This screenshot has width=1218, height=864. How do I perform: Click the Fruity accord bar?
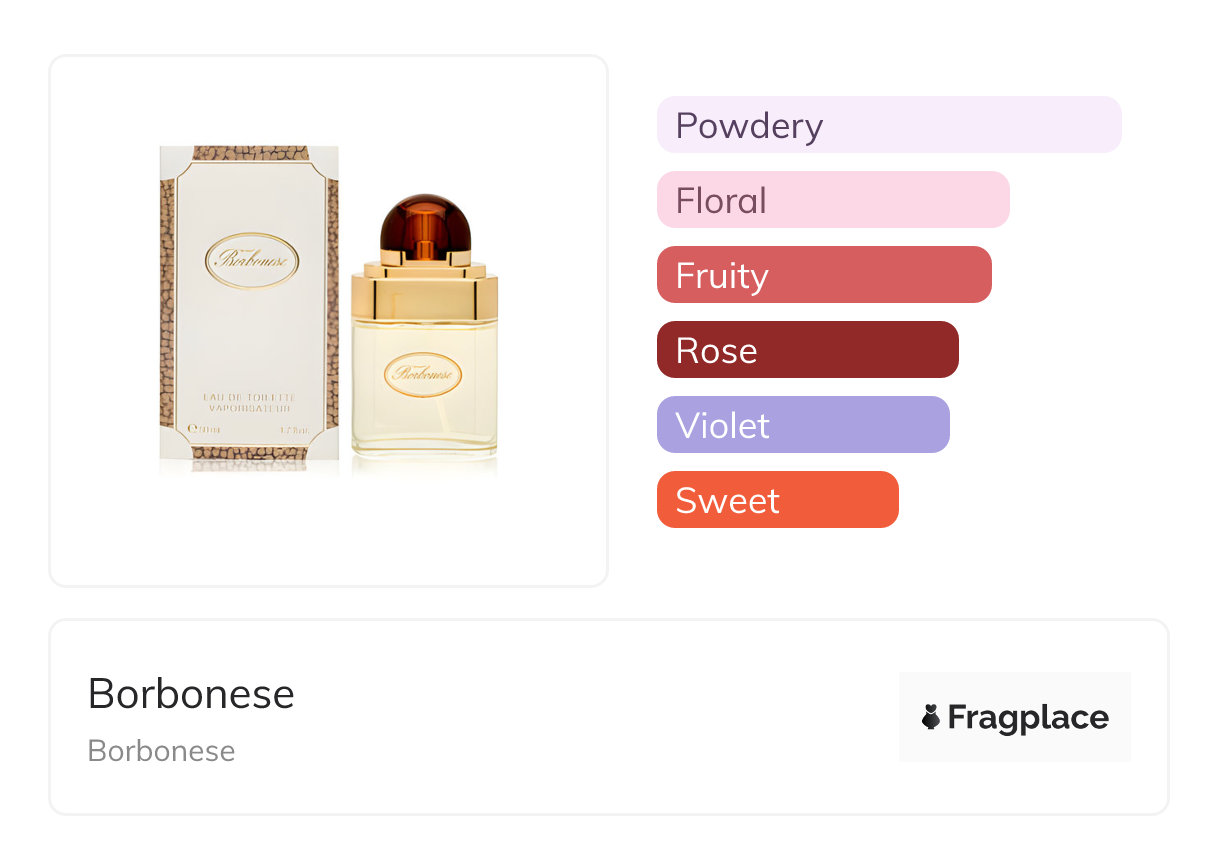click(x=823, y=275)
